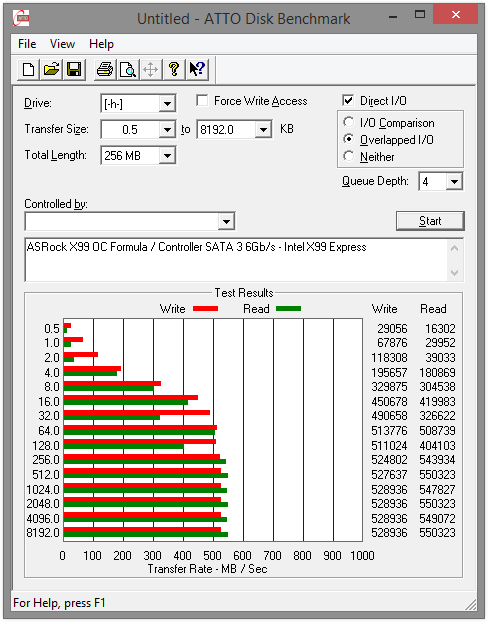Close the ATTO Disk Benchmark window
Image resolution: width=491 pixels, height=626 pixels.
(455, 15)
